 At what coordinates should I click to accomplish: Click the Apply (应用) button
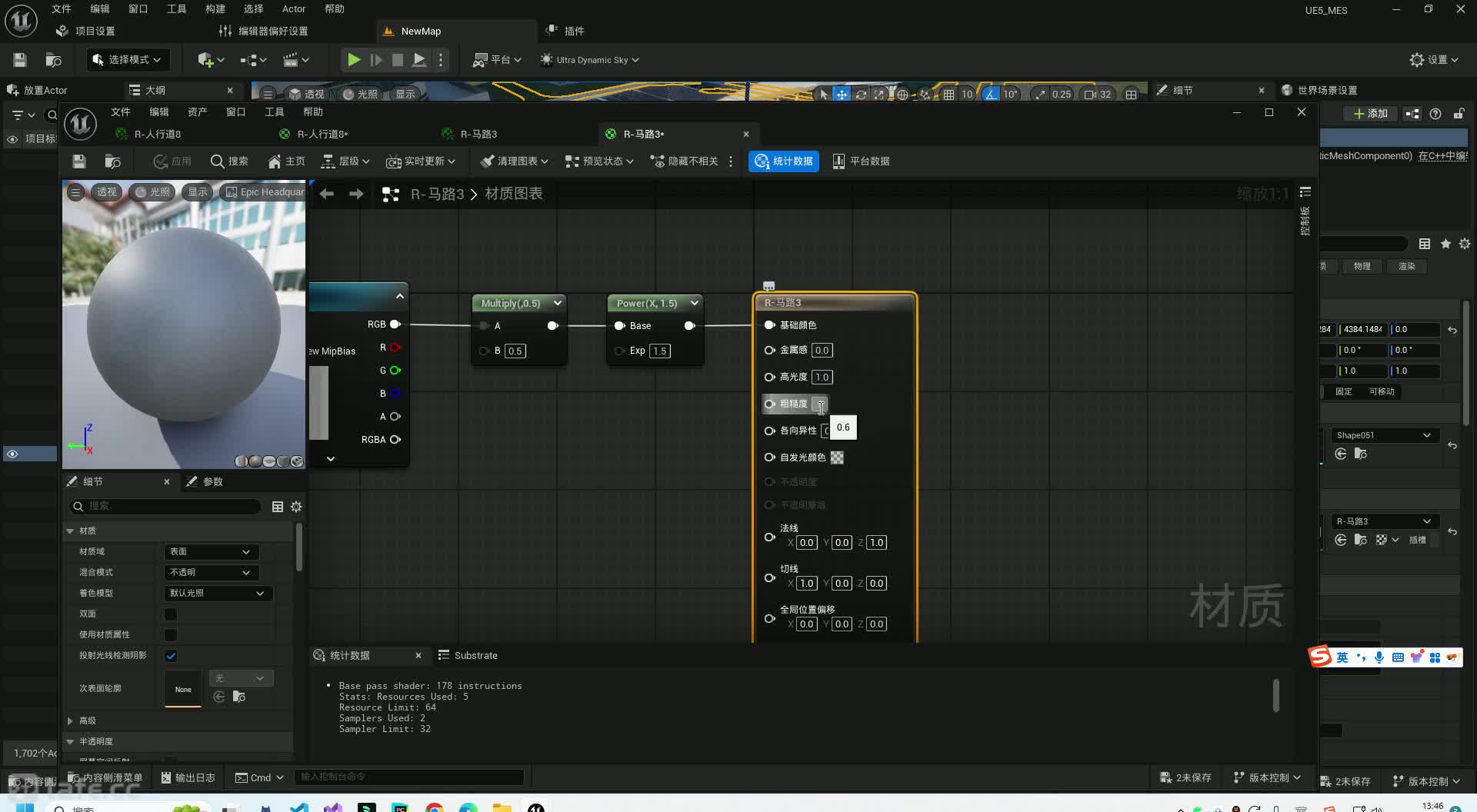(x=172, y=161)
